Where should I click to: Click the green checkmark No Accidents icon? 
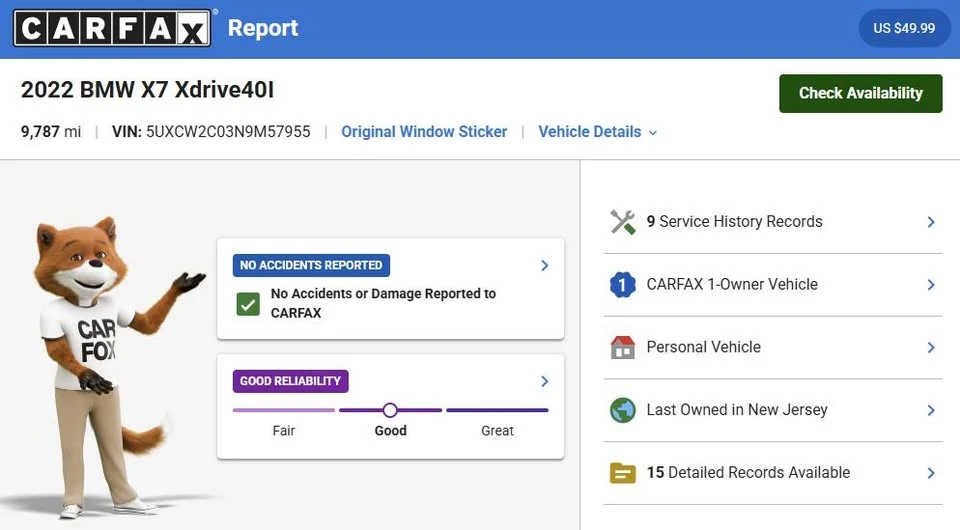[248, 304]
